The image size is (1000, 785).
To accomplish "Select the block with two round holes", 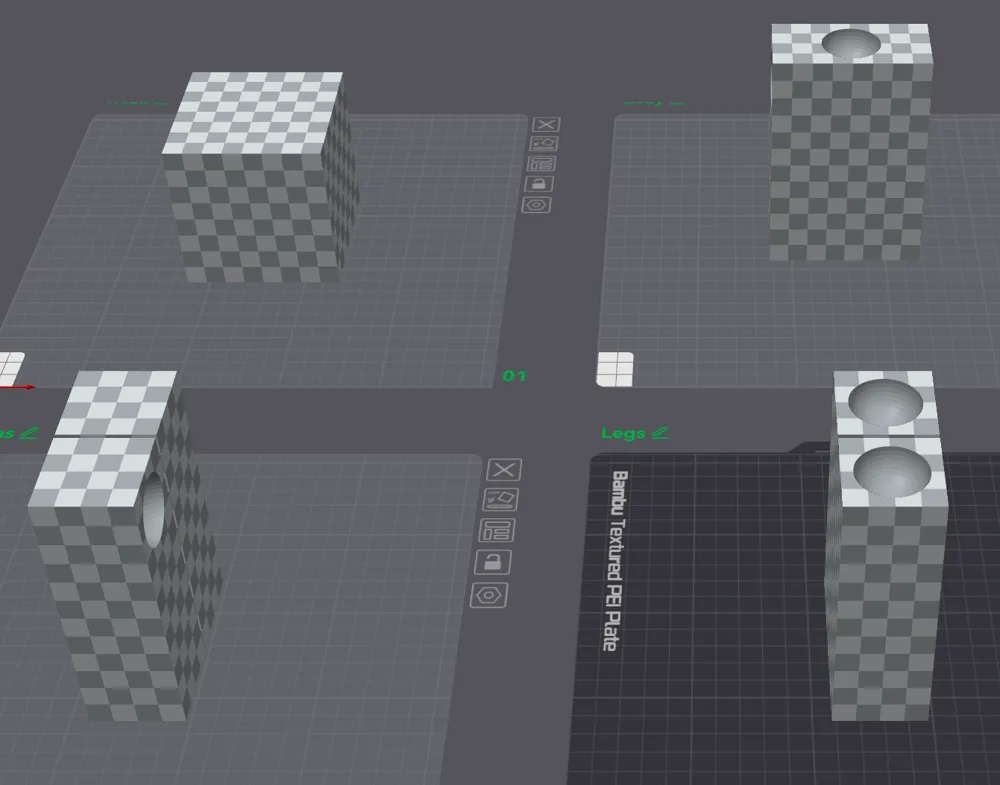I will tap(887, 545).
